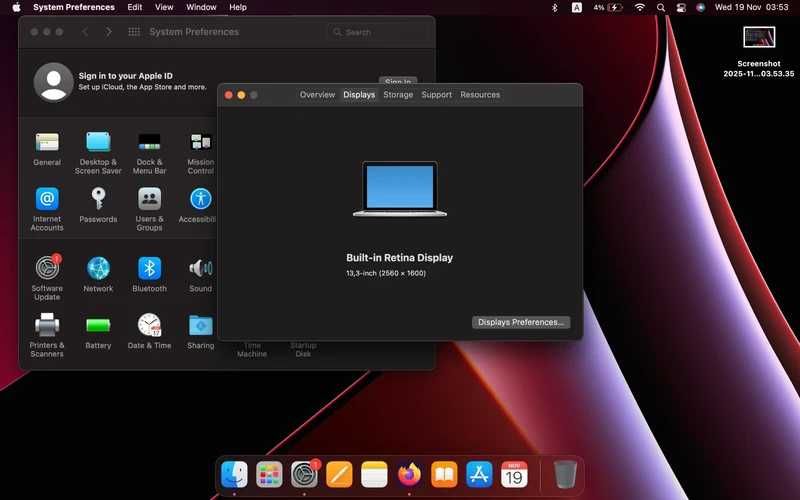Click Built-in Retina Display label
The height and width of the screenshot is (500, 800).
pos(399,258)
